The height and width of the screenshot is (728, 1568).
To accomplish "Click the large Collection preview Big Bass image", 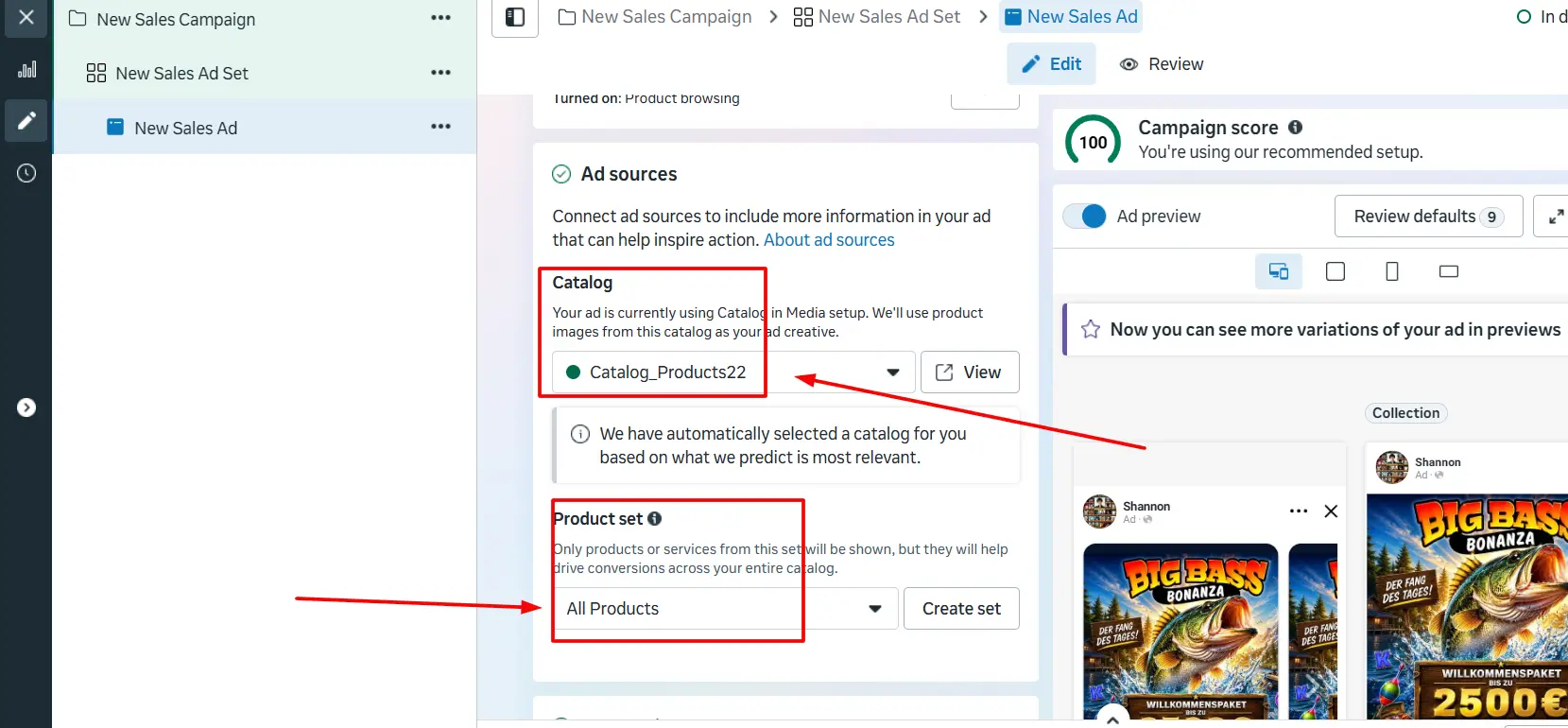I will [x=1467, y=606].
